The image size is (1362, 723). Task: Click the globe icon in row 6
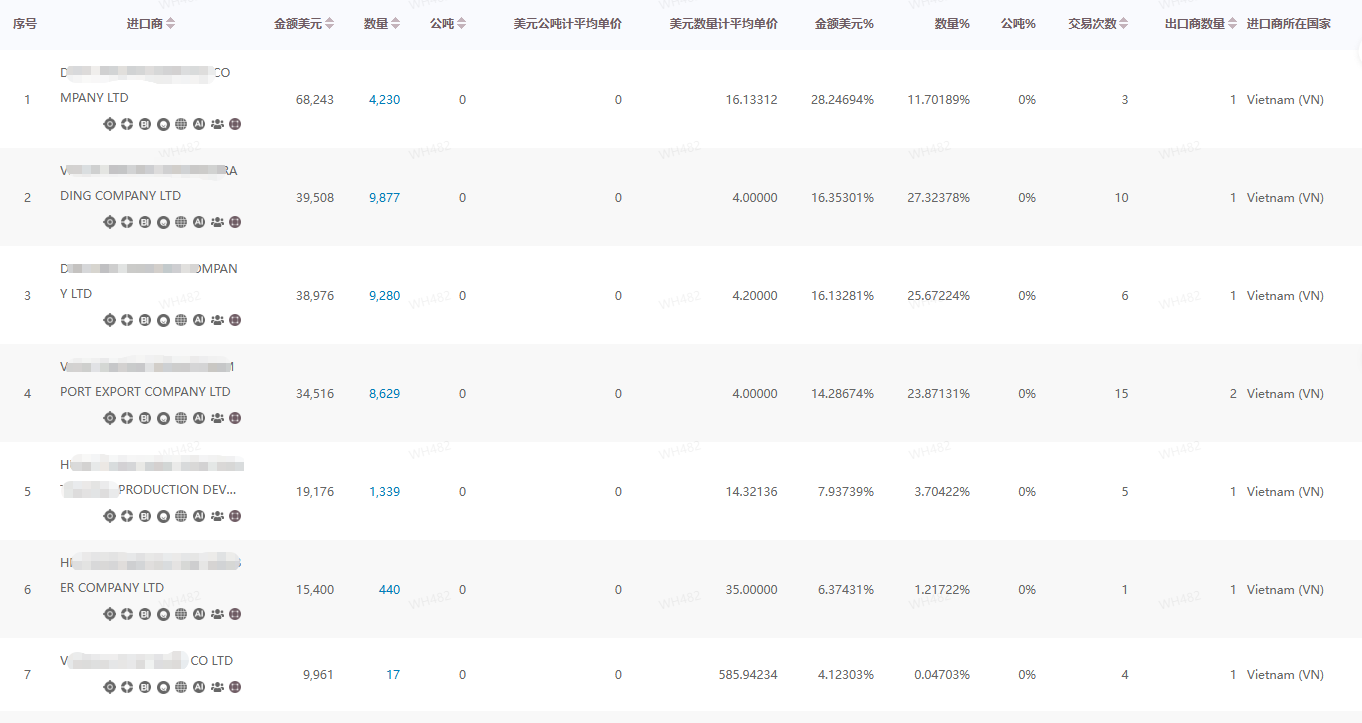pos(181,614)
